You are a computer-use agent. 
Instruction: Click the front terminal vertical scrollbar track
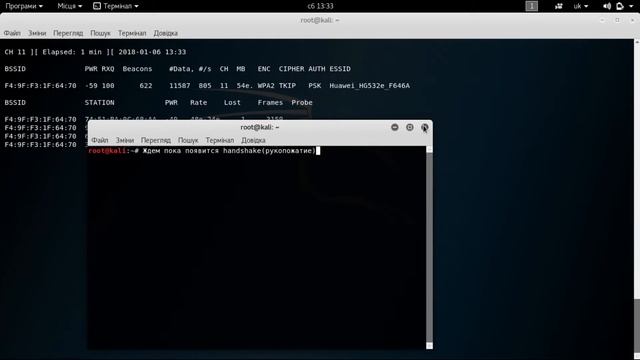429,247
